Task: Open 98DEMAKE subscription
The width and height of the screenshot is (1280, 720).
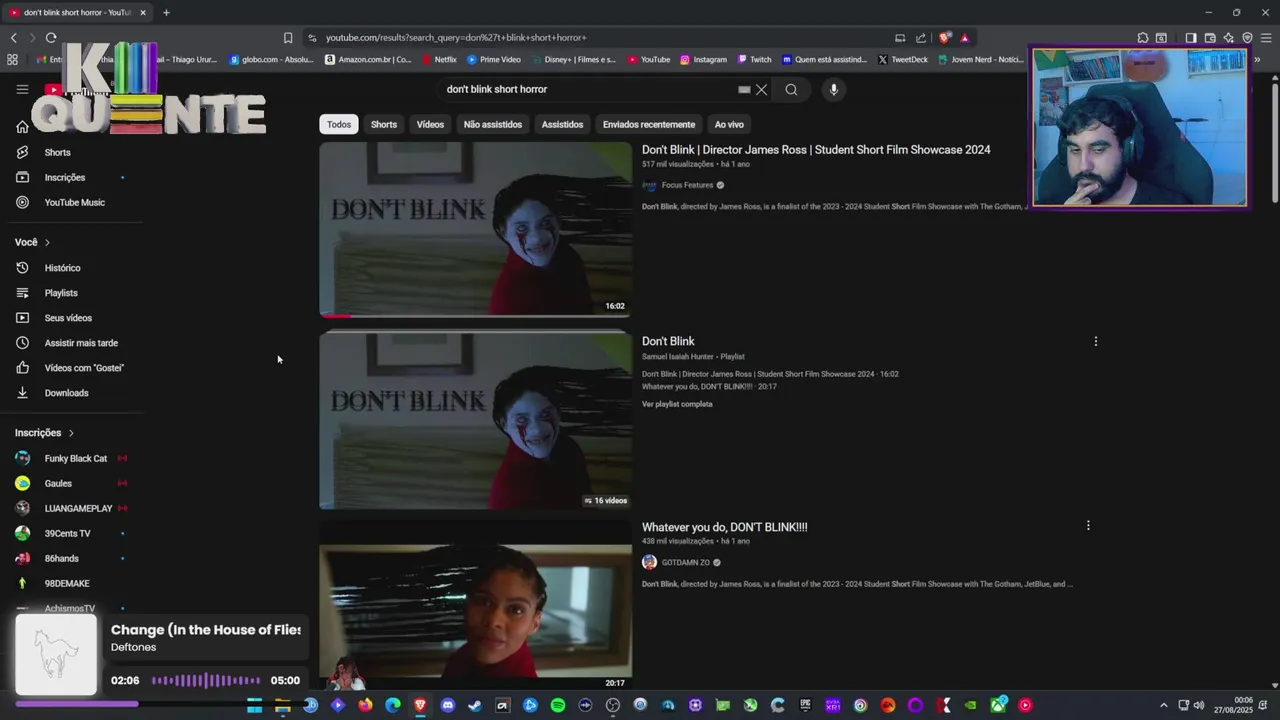Action: [x=67, y=583]
